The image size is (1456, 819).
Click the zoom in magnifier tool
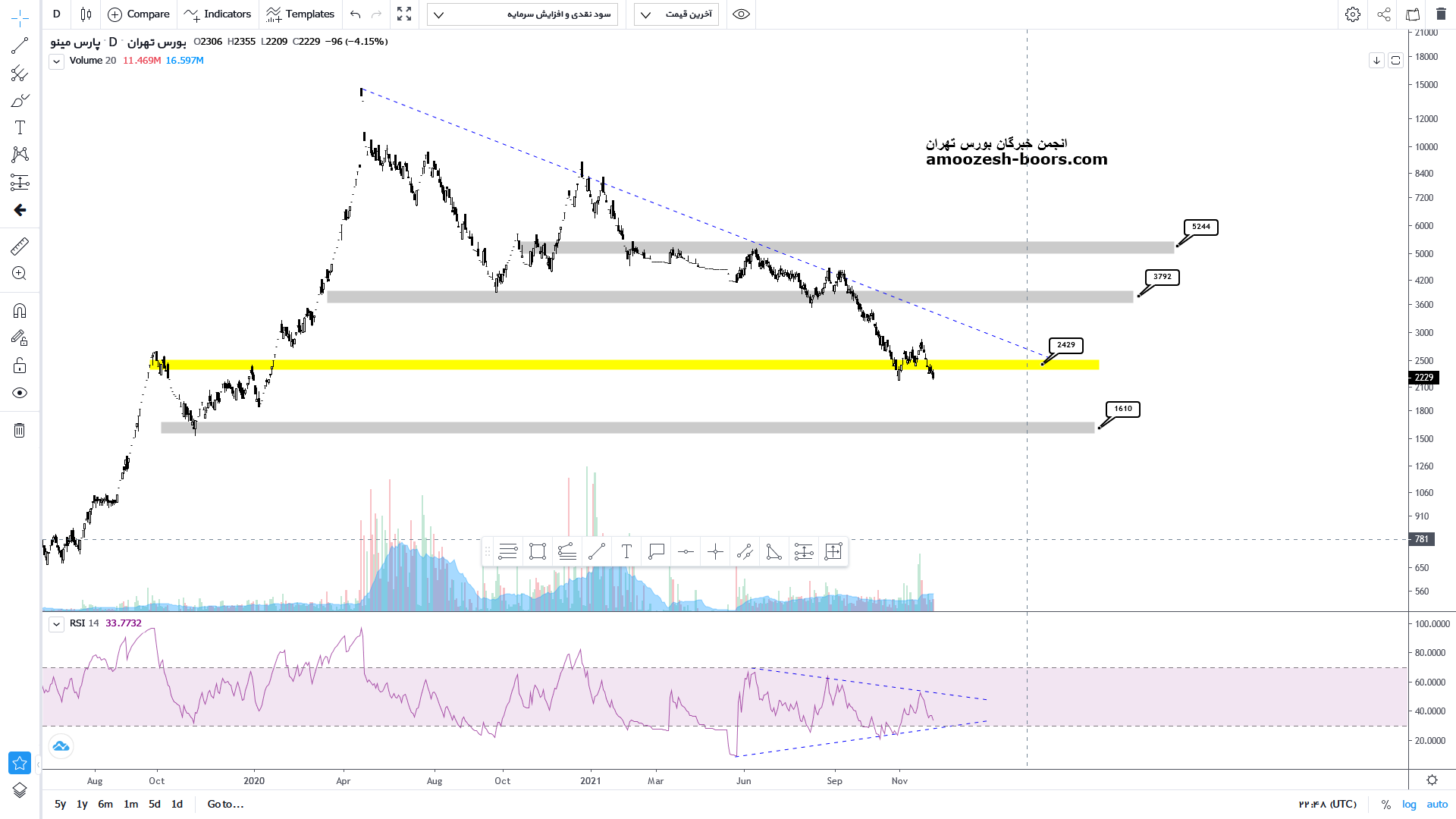[20, 274]
